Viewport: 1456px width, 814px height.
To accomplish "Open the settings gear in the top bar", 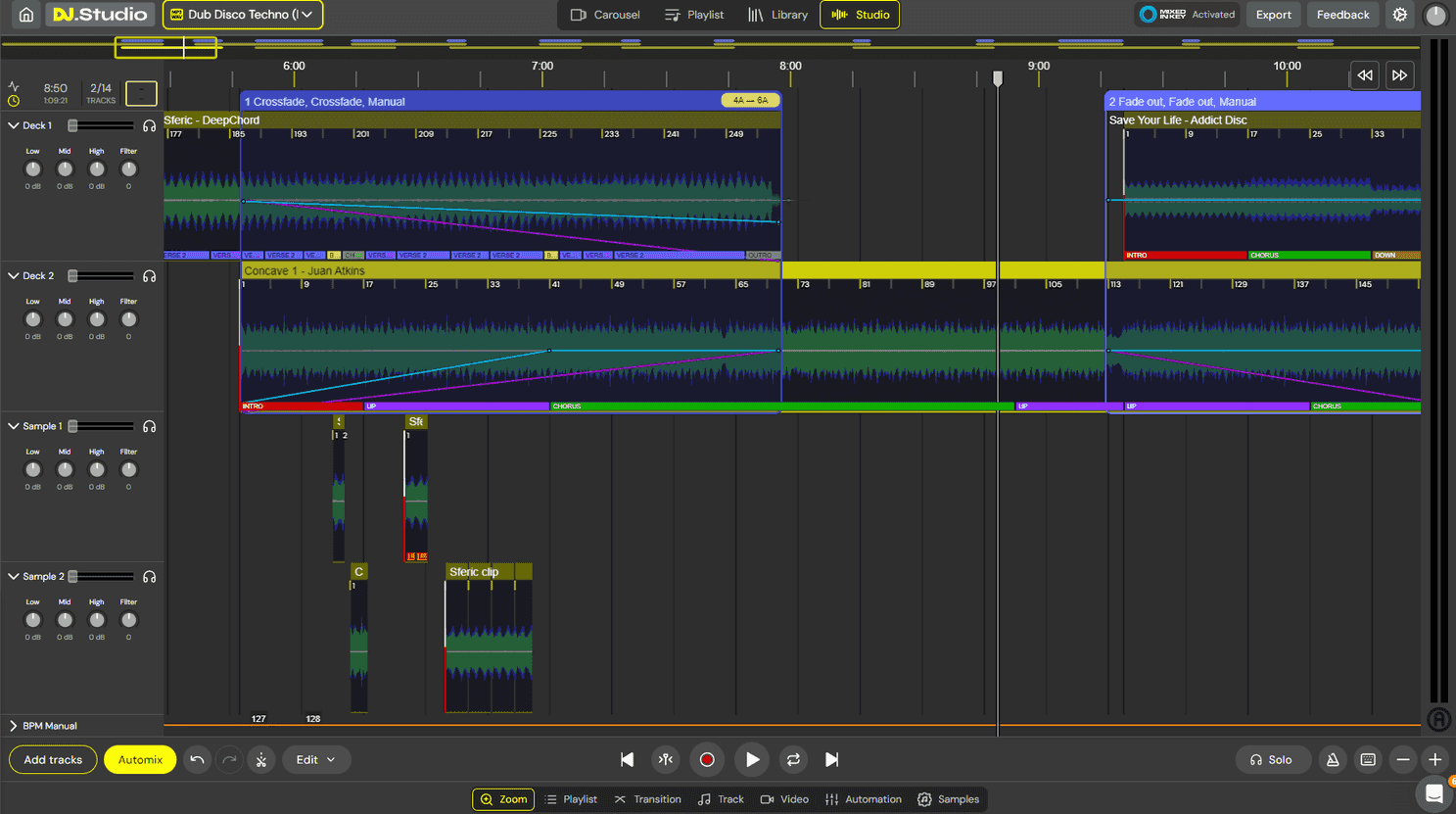I will [x=1399, y=15].
